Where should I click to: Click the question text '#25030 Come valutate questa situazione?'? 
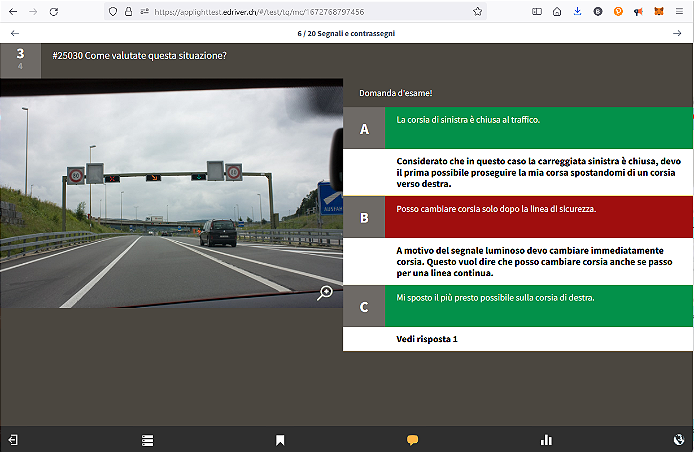click(x=139, y=56)
